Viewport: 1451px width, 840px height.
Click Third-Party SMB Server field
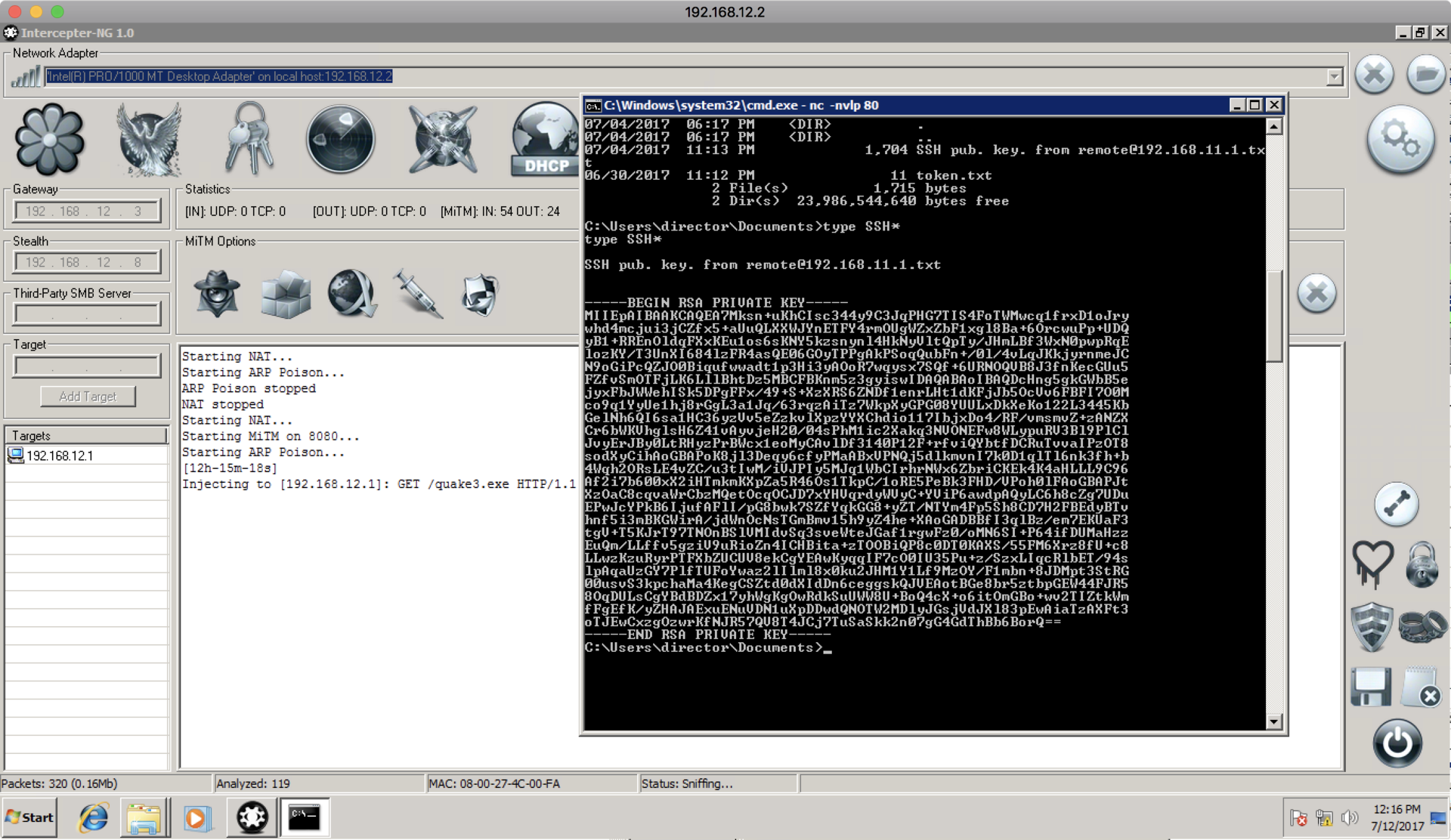point(88,314)
